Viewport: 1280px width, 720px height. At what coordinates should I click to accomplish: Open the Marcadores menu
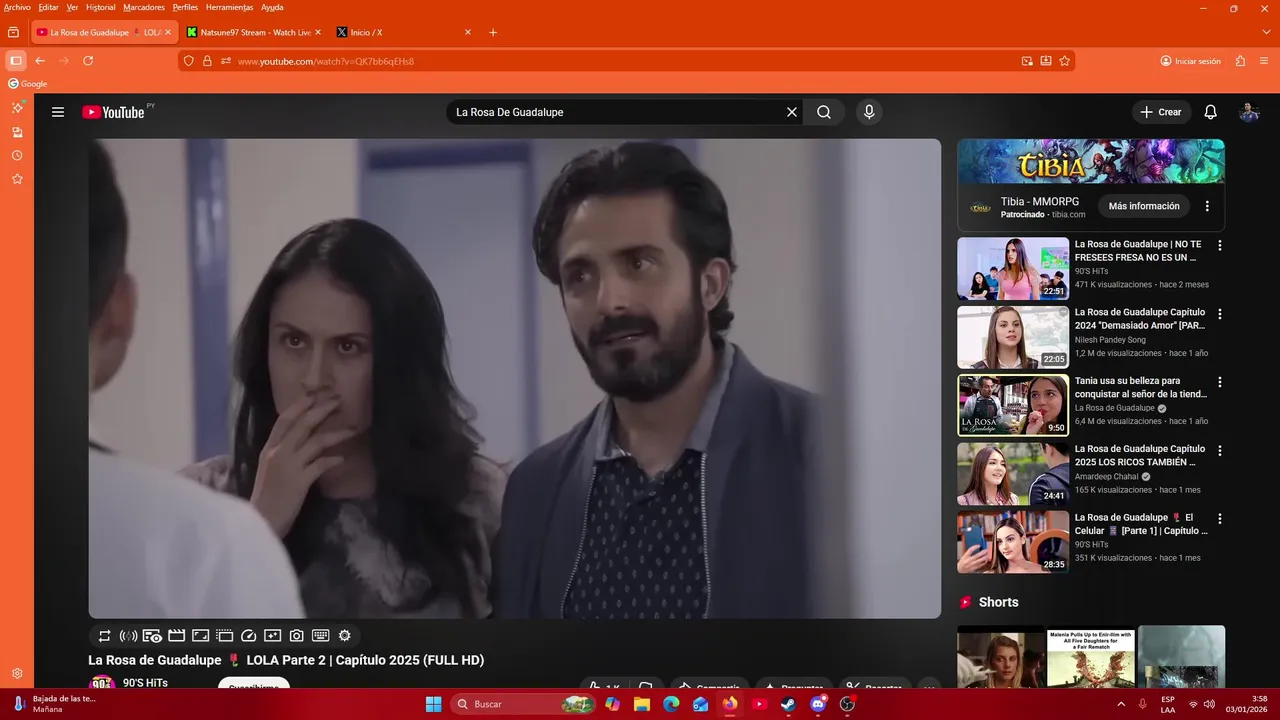[144, 7]
